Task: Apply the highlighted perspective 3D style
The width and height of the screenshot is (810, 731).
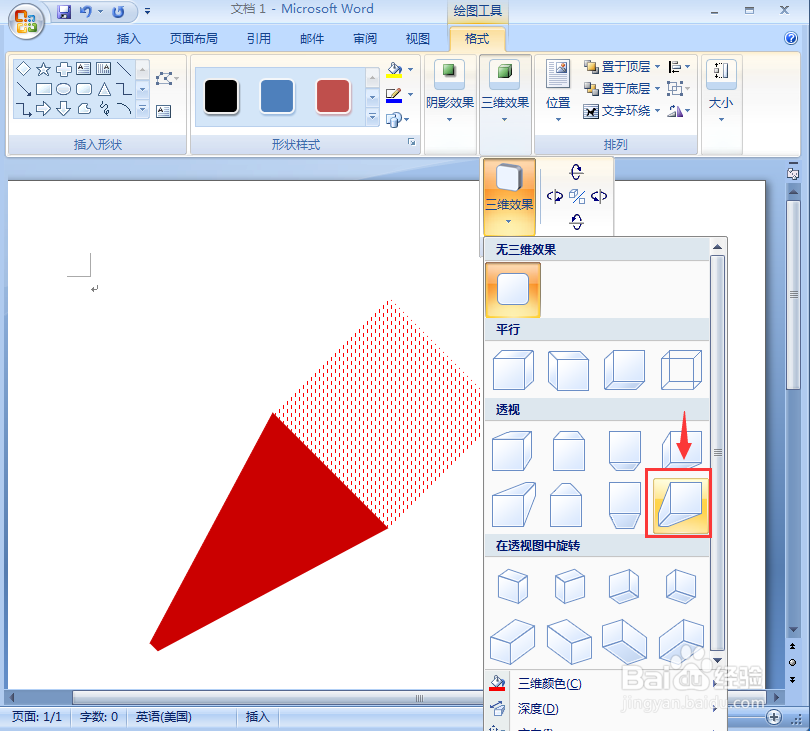Action: click(681, 504)
